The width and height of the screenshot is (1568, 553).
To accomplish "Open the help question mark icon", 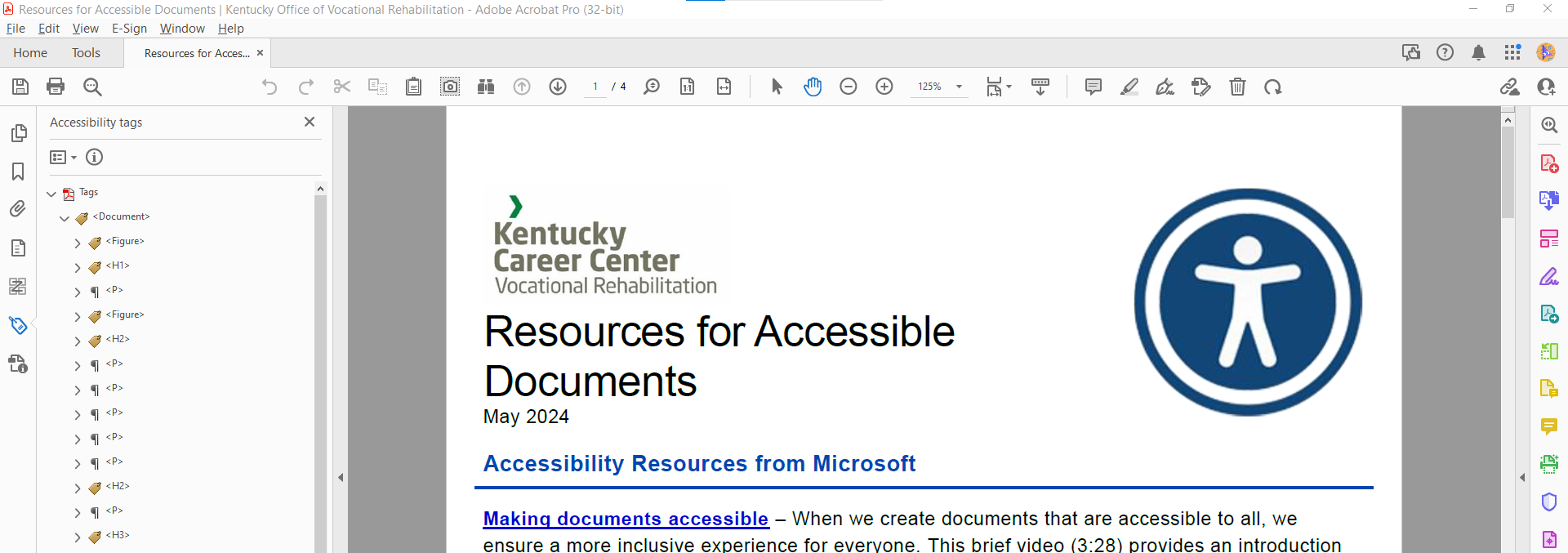I will pos(1445,52).
